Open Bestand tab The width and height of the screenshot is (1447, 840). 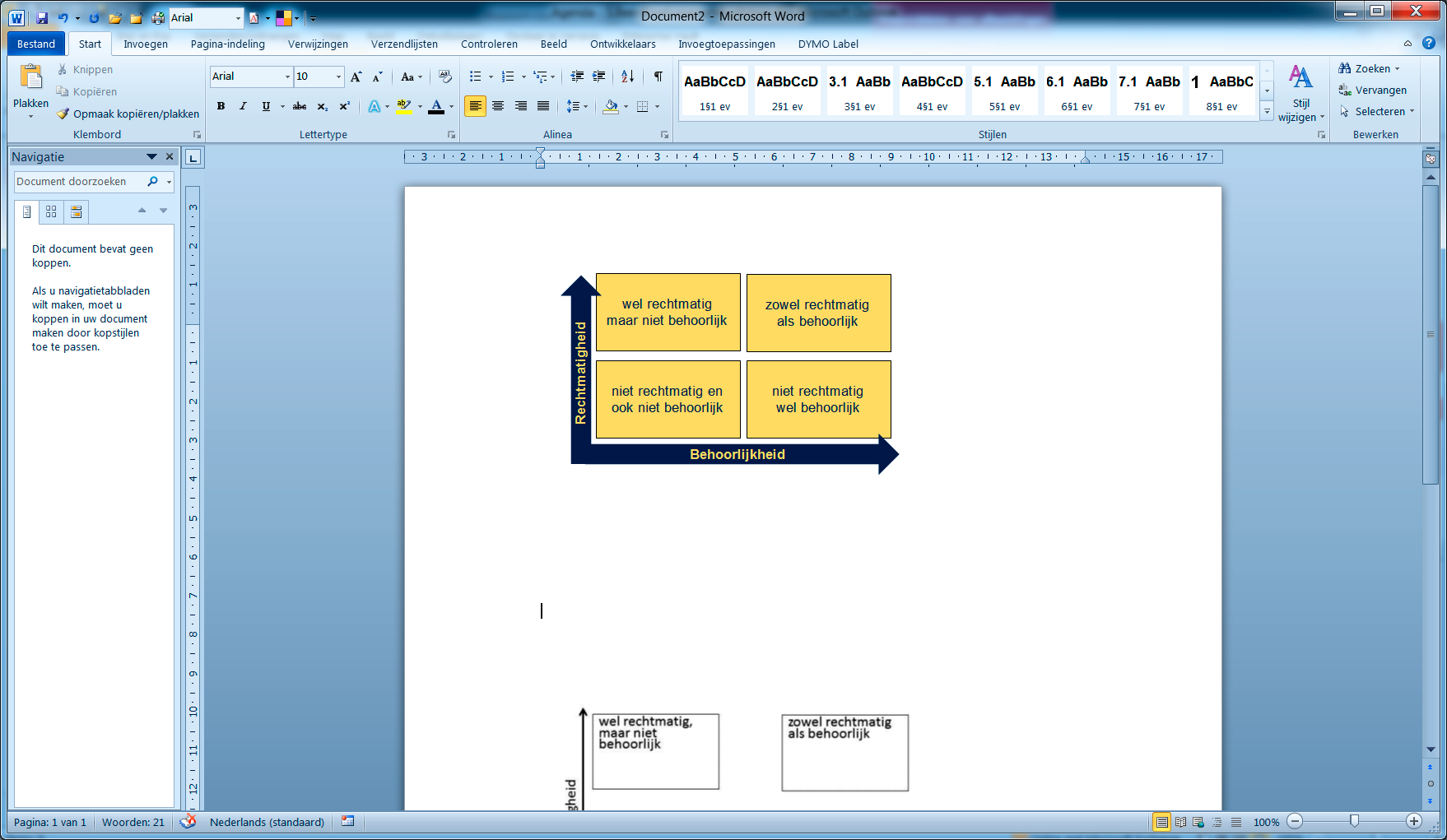[36, 44]
